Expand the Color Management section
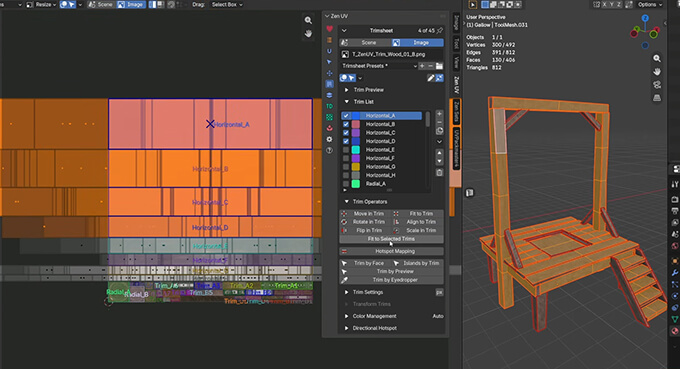This screenshot has width=680, height=369. coord(347,316)
